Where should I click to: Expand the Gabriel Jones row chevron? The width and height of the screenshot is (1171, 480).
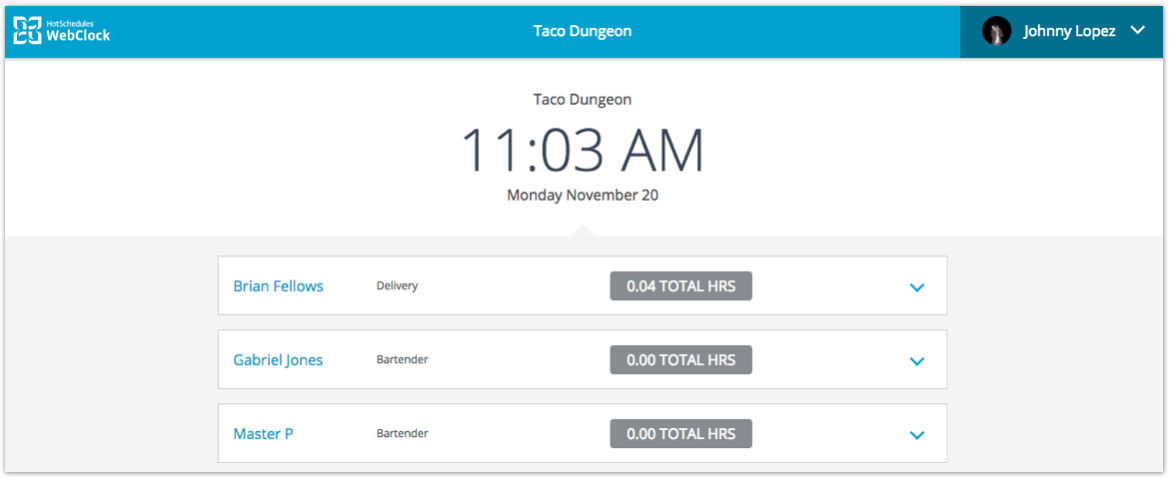(x=917, y=361)
